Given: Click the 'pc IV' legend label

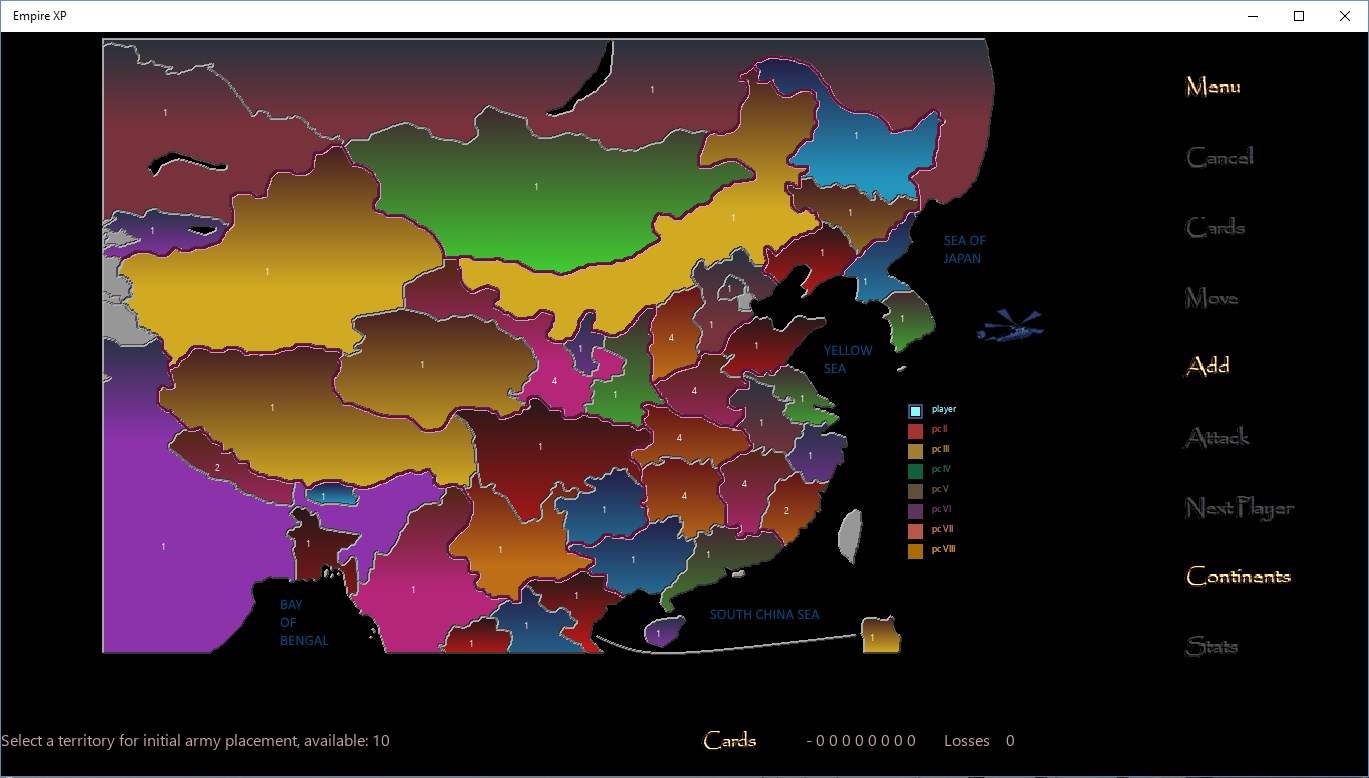Looking at the screenshot, I should tap(941, 469).
